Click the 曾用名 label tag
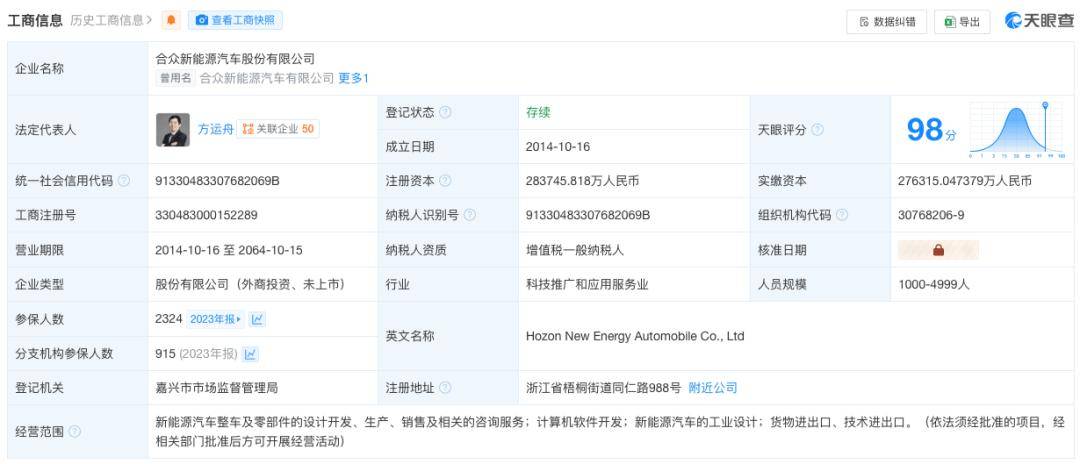Screen dimensions: 1080x464 click(176, 78)
